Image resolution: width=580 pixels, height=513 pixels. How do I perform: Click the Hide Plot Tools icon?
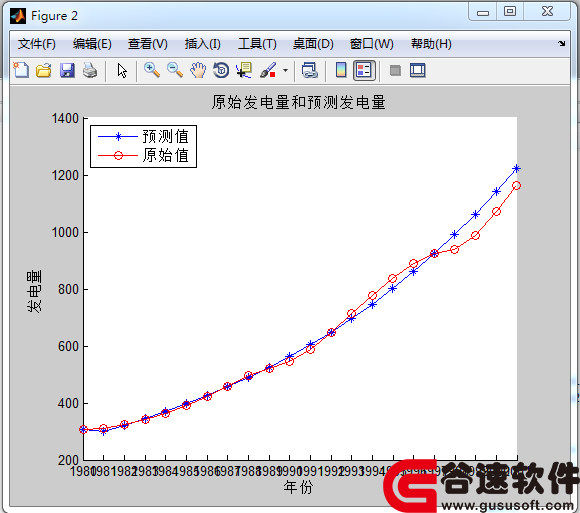tap(395, 70)
